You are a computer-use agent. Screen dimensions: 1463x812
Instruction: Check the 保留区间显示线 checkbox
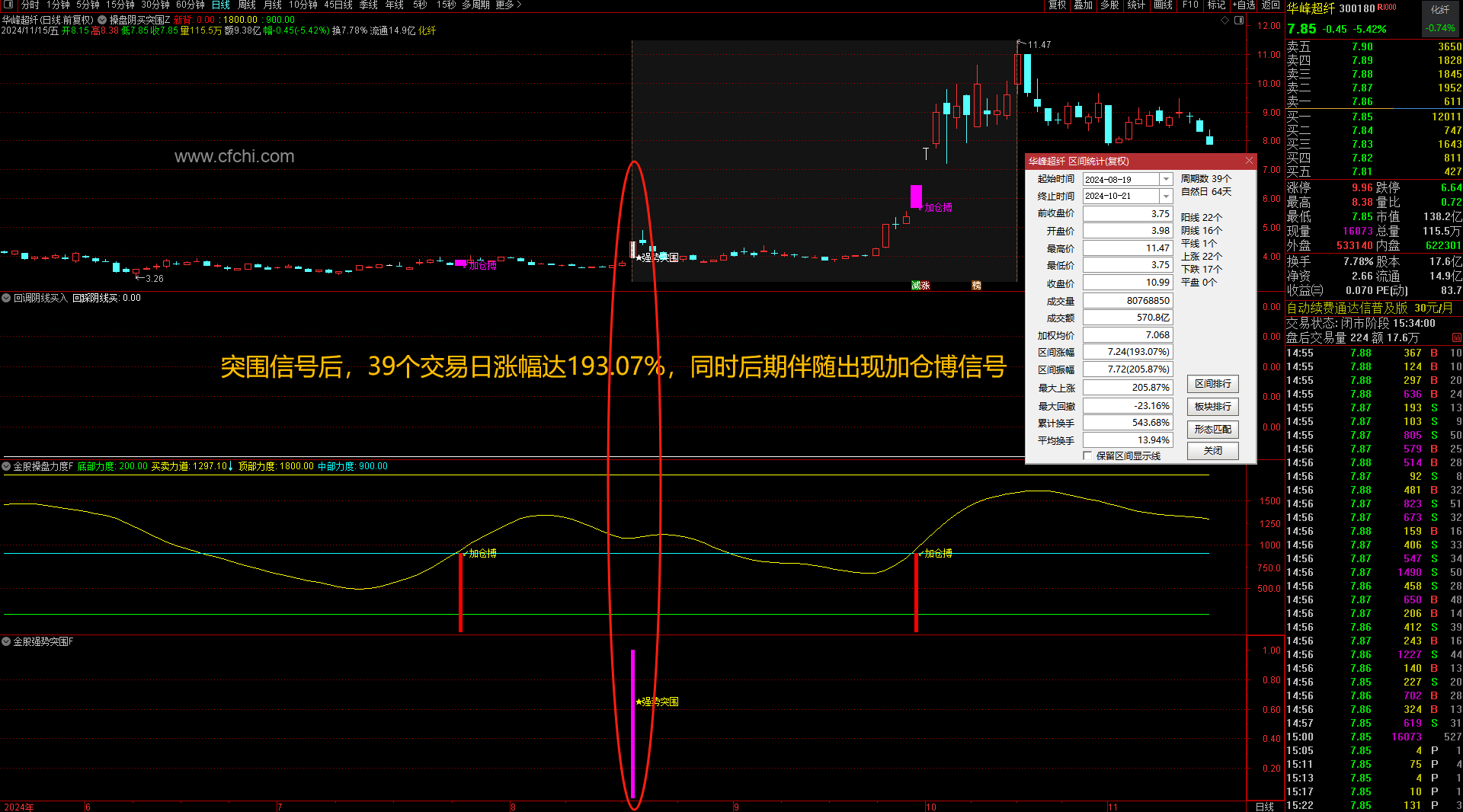pos(1087,456)
